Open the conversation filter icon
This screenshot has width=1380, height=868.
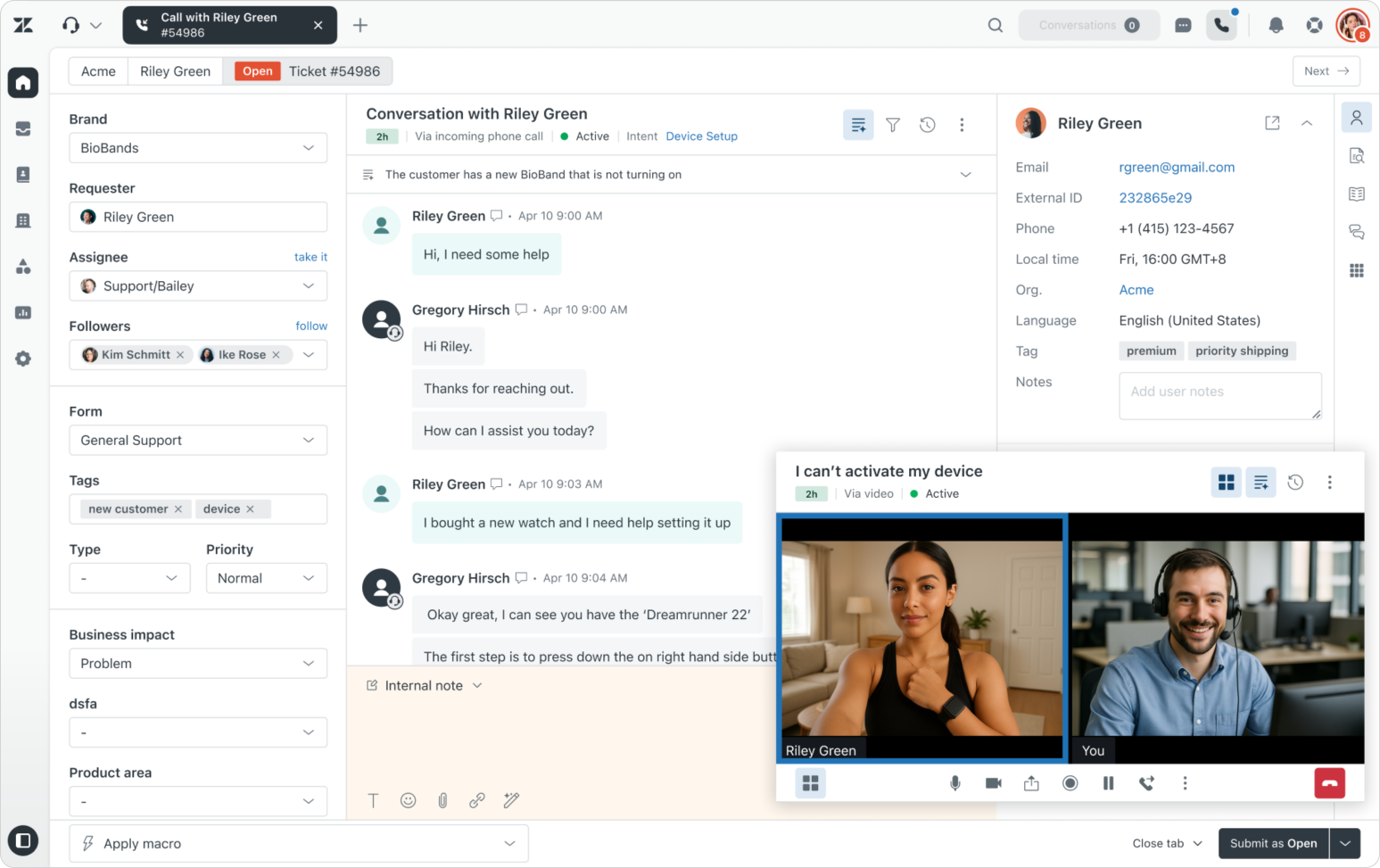(893, 125)
